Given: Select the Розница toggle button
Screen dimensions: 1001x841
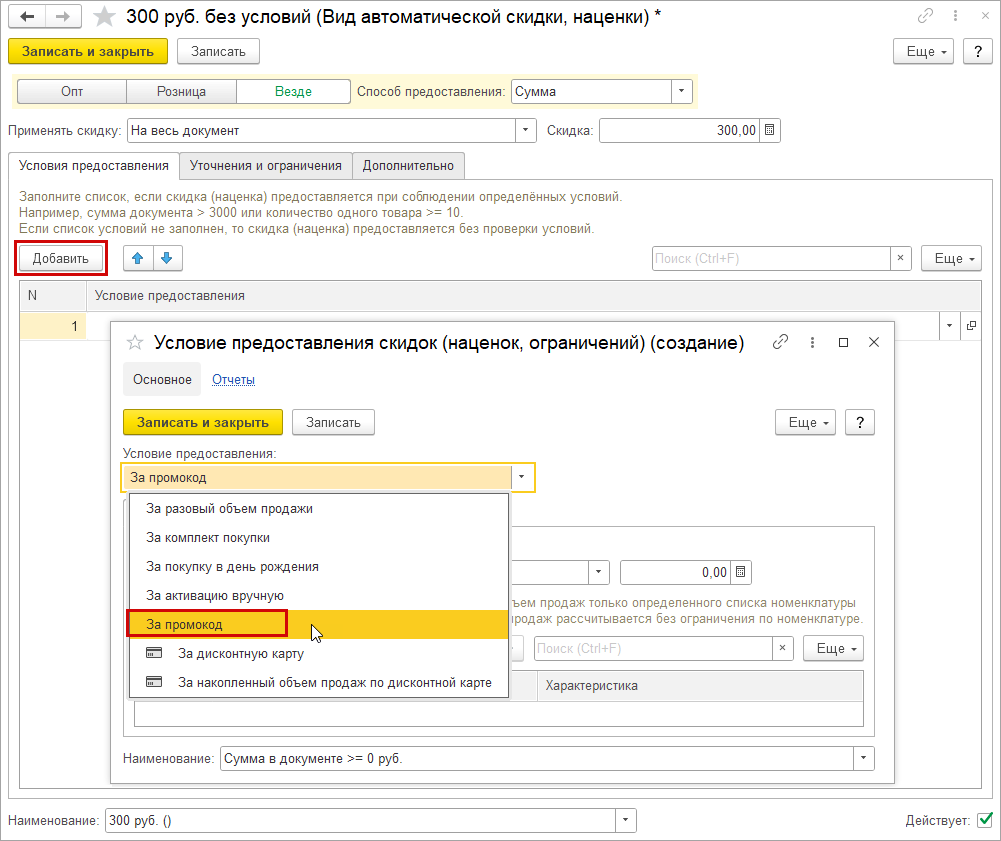Looking at the screenshot, I should click(x=181, y=91).
